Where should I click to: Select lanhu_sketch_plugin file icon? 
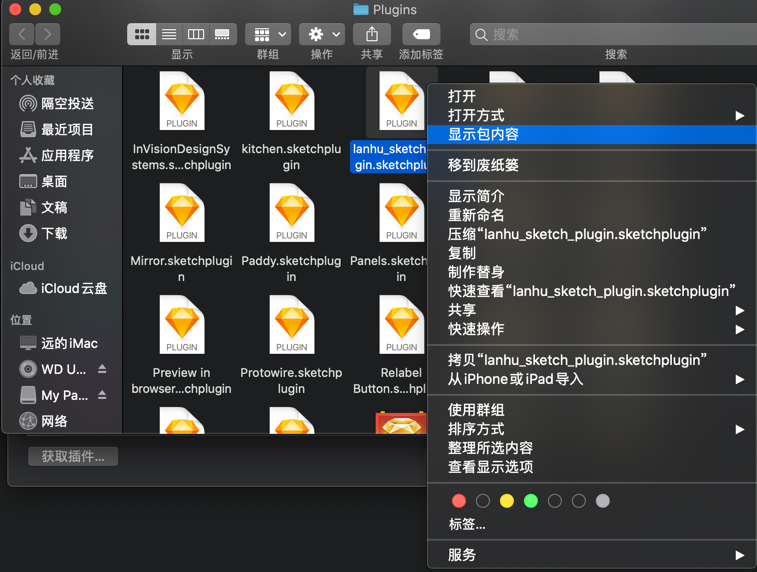tap(402, 101)
